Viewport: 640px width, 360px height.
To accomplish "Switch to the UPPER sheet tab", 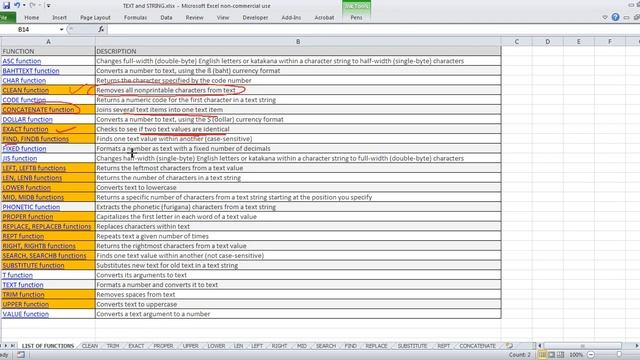I will [190, 346].
